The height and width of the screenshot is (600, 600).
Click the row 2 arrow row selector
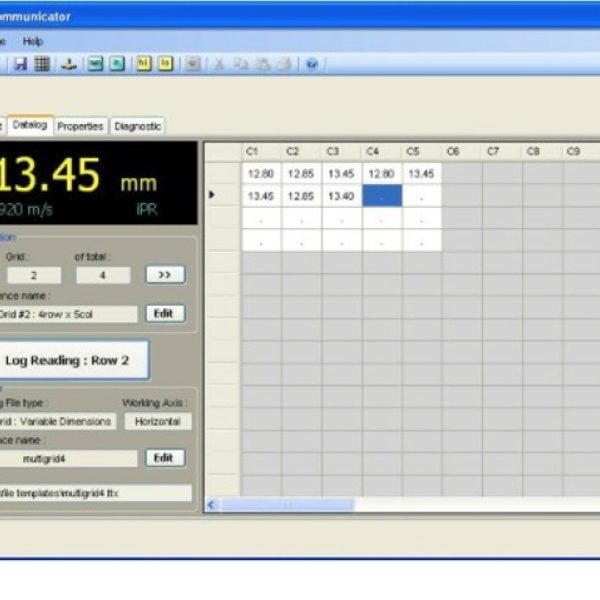(223, 195)
